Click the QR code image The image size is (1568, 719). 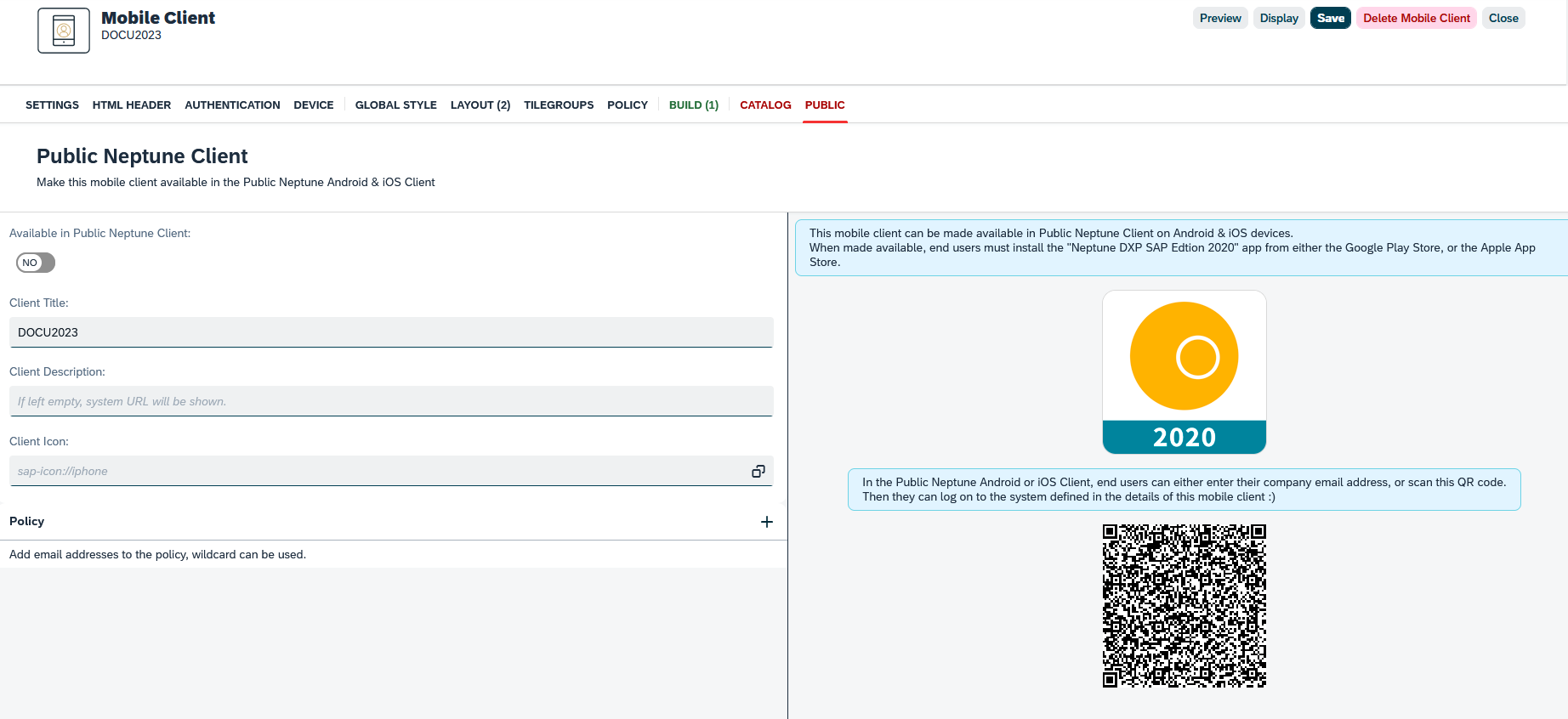point(1185,606)
